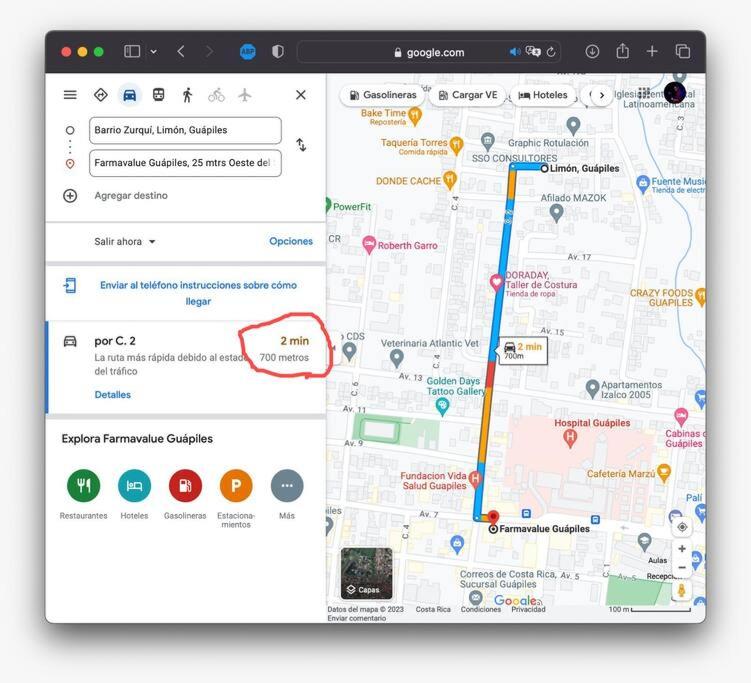This screenshot has height=683, width=751.
Task: Open Safari privacy shield report
Action: coord(278,51)
